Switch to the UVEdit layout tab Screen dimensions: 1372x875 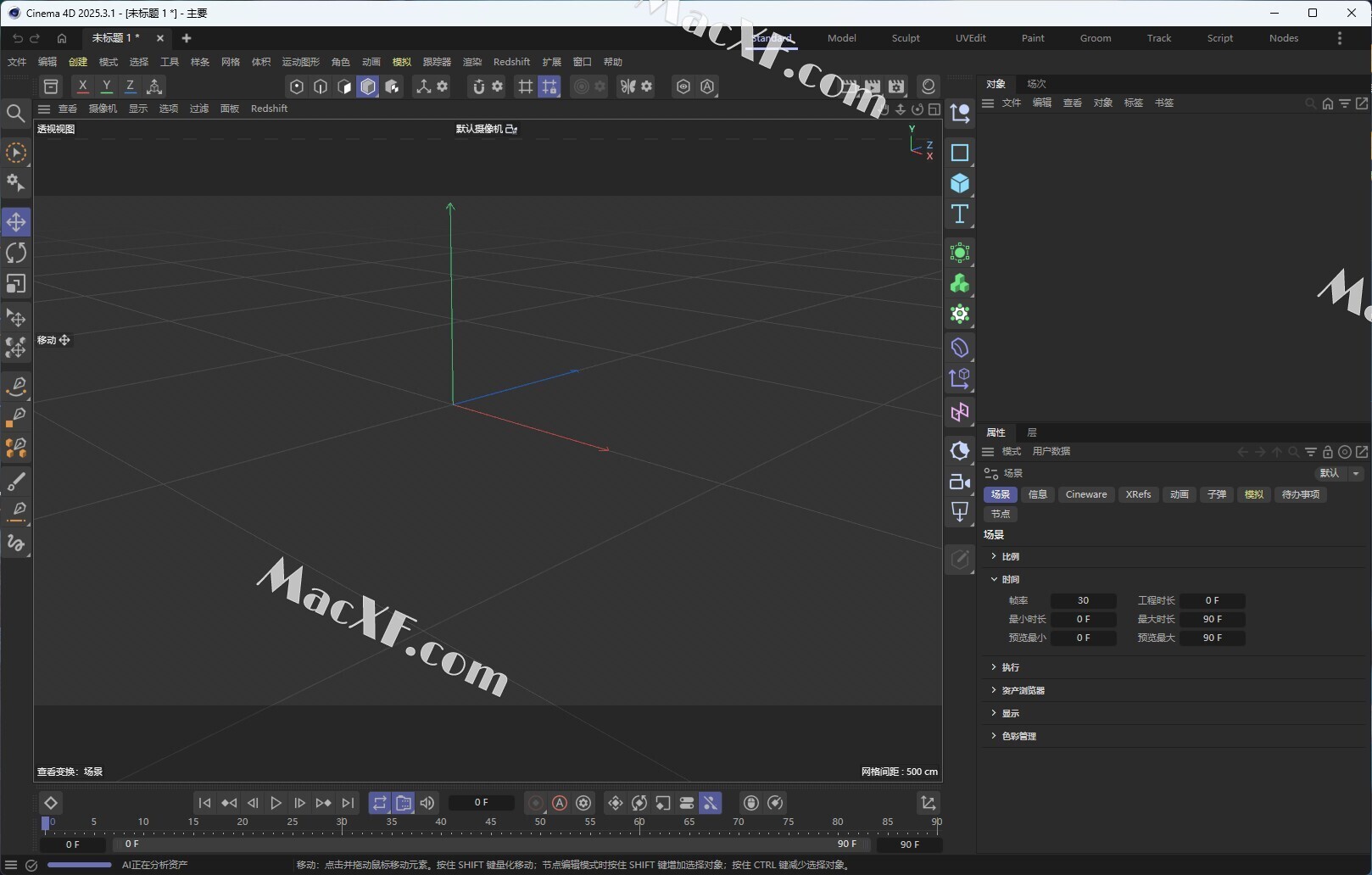coord(971,38)
